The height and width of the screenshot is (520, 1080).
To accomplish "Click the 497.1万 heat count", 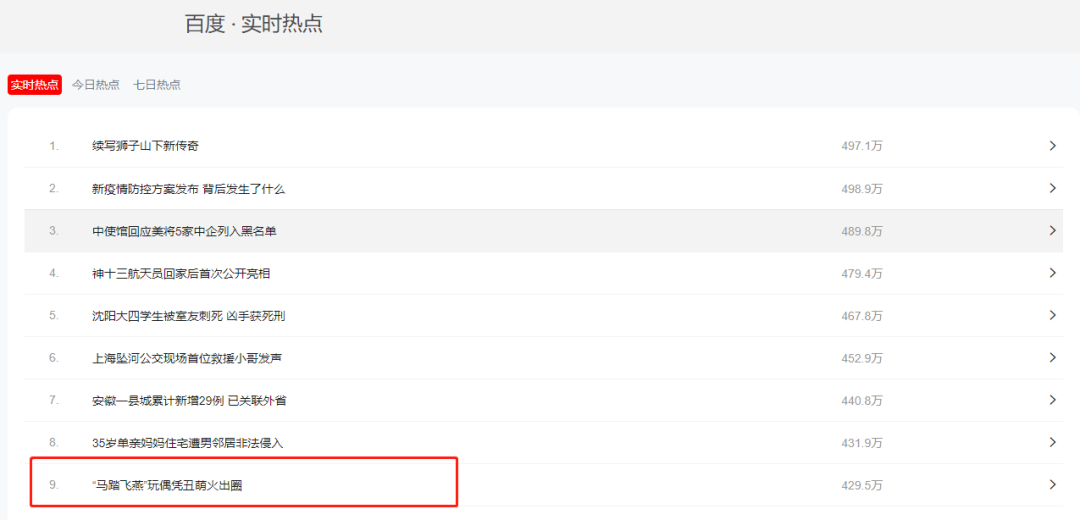I will [862, 146].
